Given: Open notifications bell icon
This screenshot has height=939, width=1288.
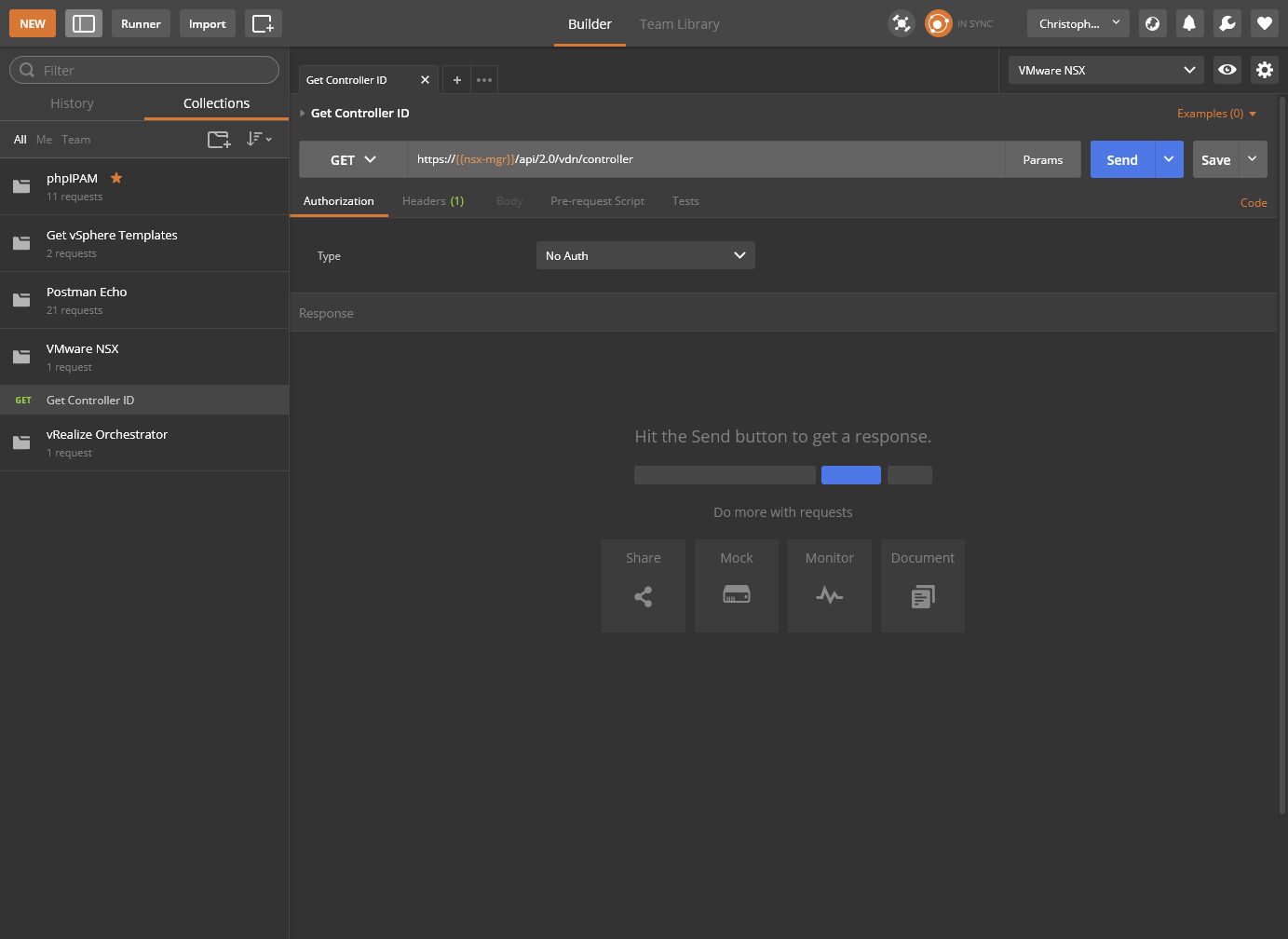Looking at the screenshot, I should (x=1189, y=23).
